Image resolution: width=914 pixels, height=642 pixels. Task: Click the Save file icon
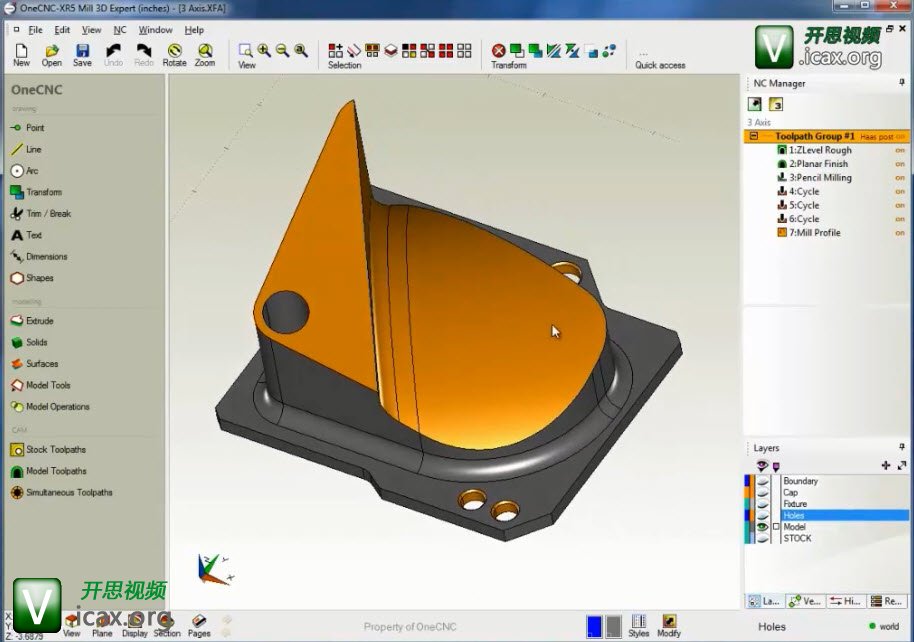click(82, 54)
